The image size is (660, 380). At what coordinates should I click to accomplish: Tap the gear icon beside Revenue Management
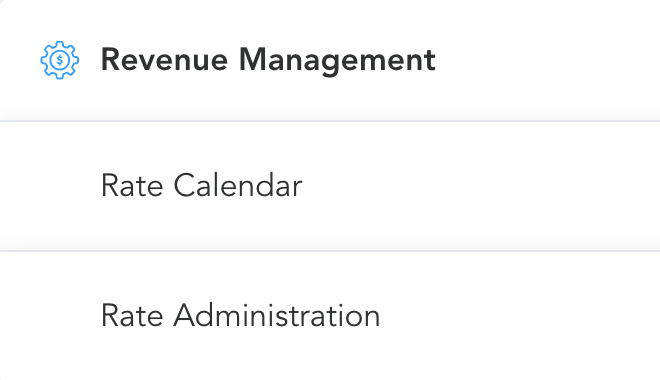pyautogui.click(x=59, y=60)
